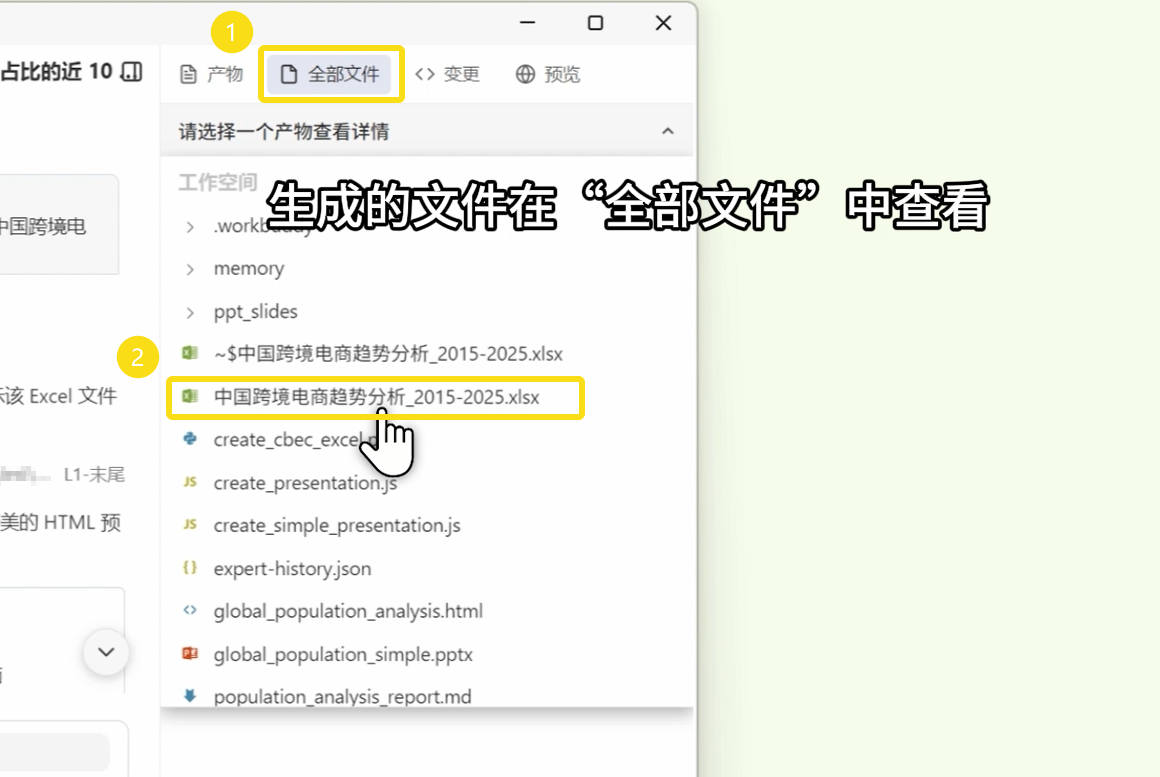Image resolution: width=1160 pixels, height=777 pixels.
Task: Click the Python icon beside create_cbec_excel
Action: point(188,439)
